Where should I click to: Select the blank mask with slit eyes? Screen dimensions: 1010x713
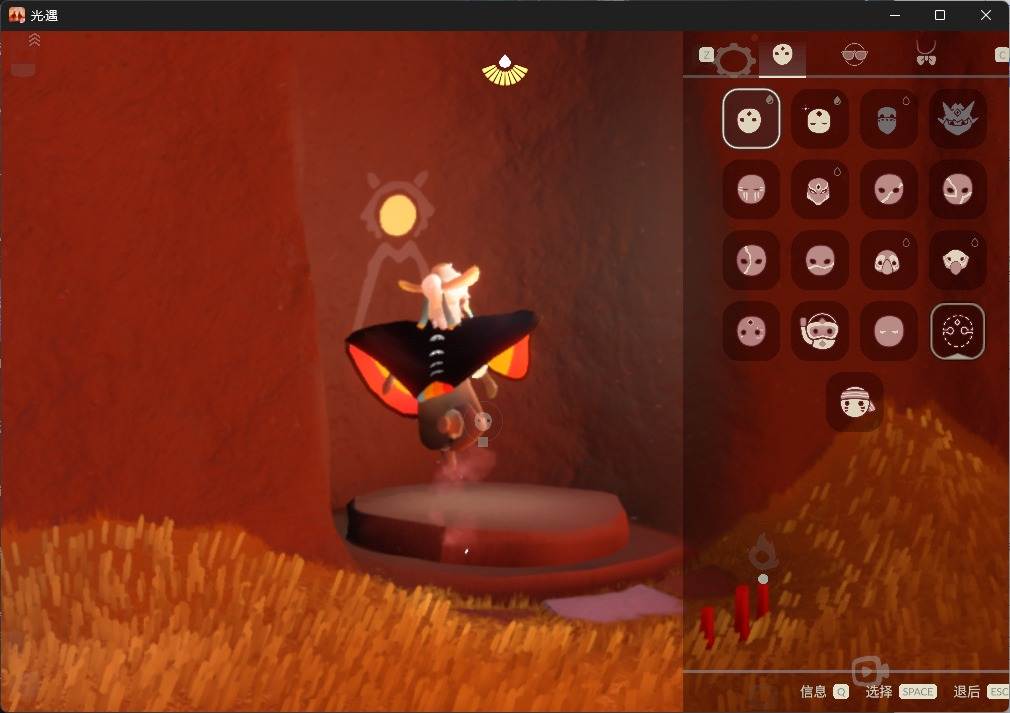[x=888, y=331]
